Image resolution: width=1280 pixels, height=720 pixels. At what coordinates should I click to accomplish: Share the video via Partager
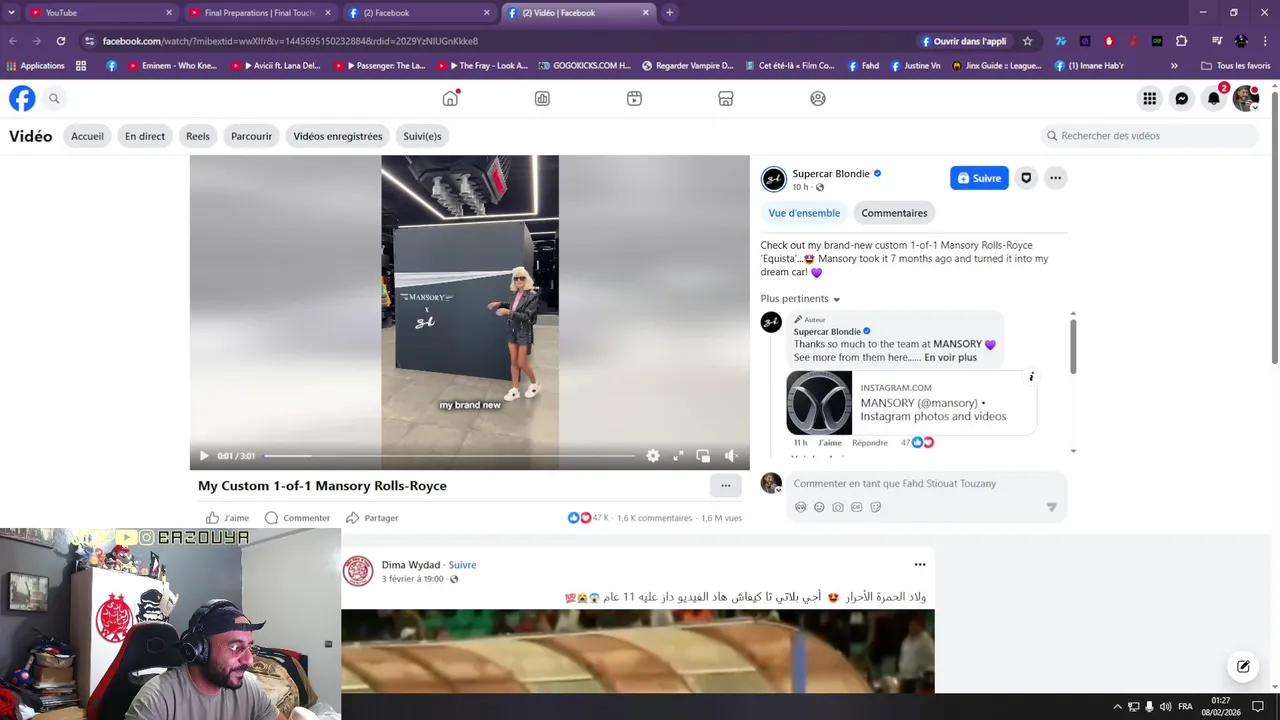372,518
